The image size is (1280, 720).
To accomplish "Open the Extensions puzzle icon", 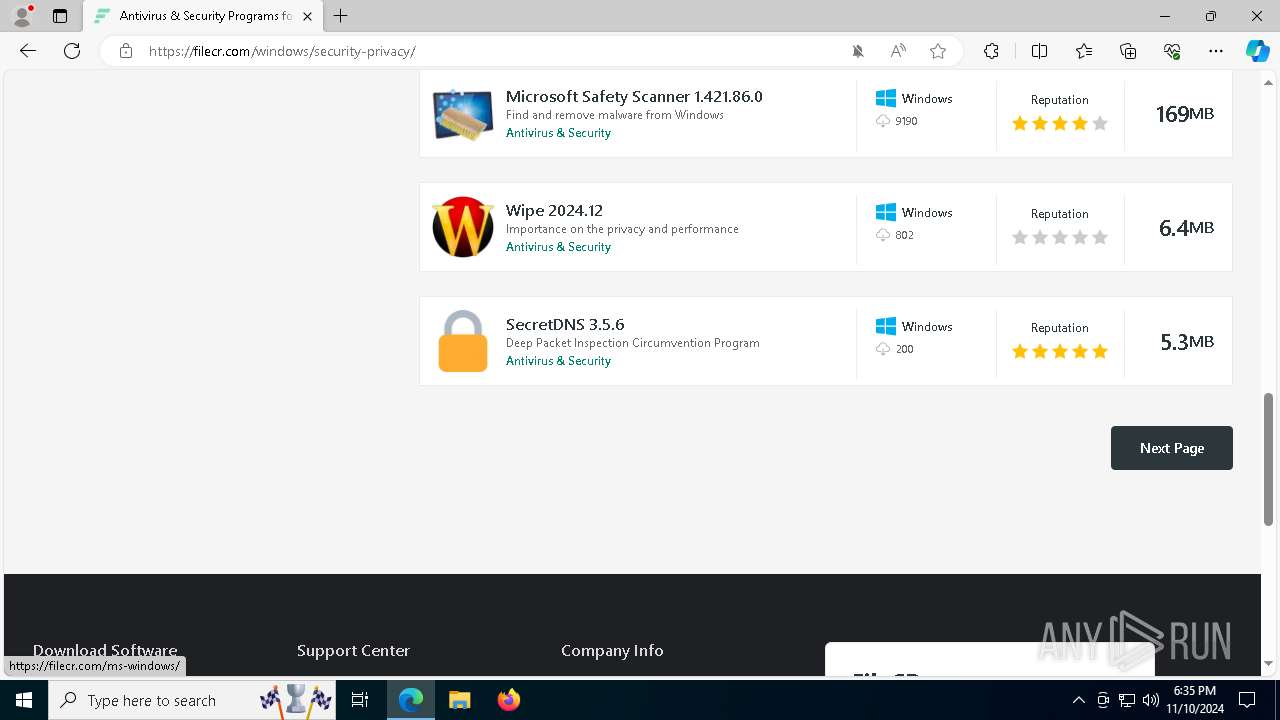I will point(991,51).
